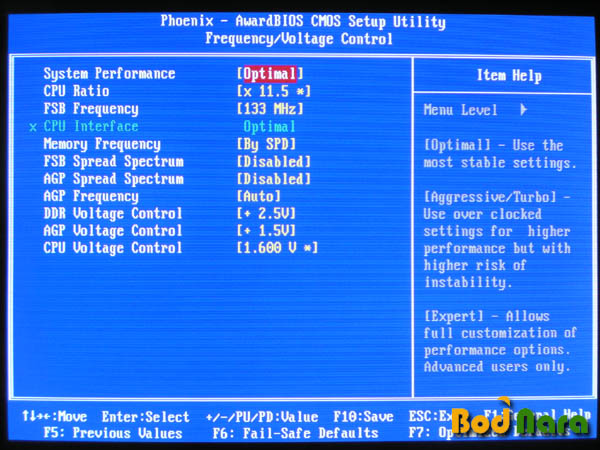Click the Menu Level text
The height and width of the screenshot is (450, 600).
(x=460, y=110)
